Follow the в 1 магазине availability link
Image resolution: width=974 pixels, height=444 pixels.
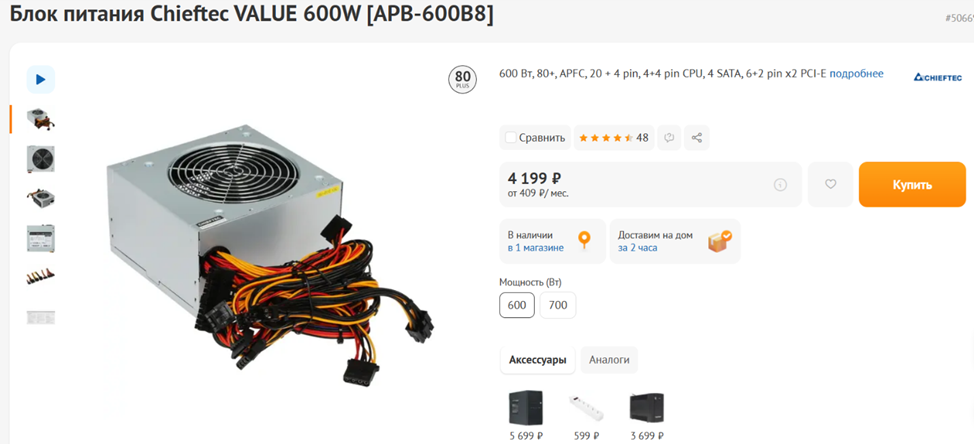coord(535,248)
